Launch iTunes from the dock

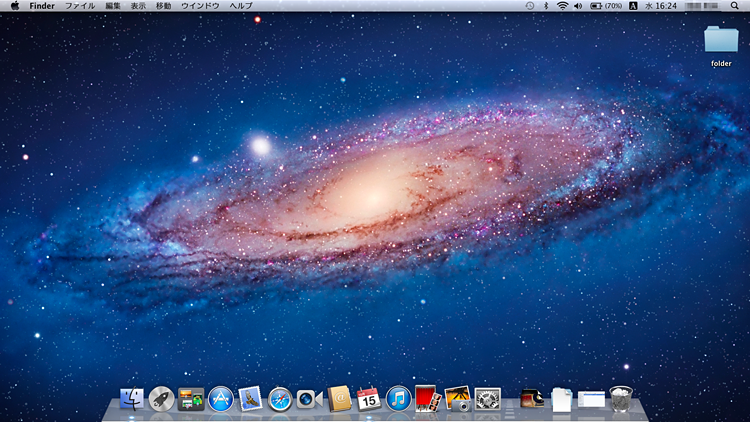[x=398, y=399]
